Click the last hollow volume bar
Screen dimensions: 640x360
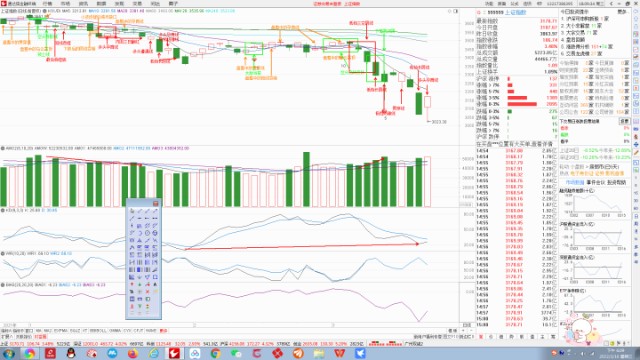[x=427, y=181]
